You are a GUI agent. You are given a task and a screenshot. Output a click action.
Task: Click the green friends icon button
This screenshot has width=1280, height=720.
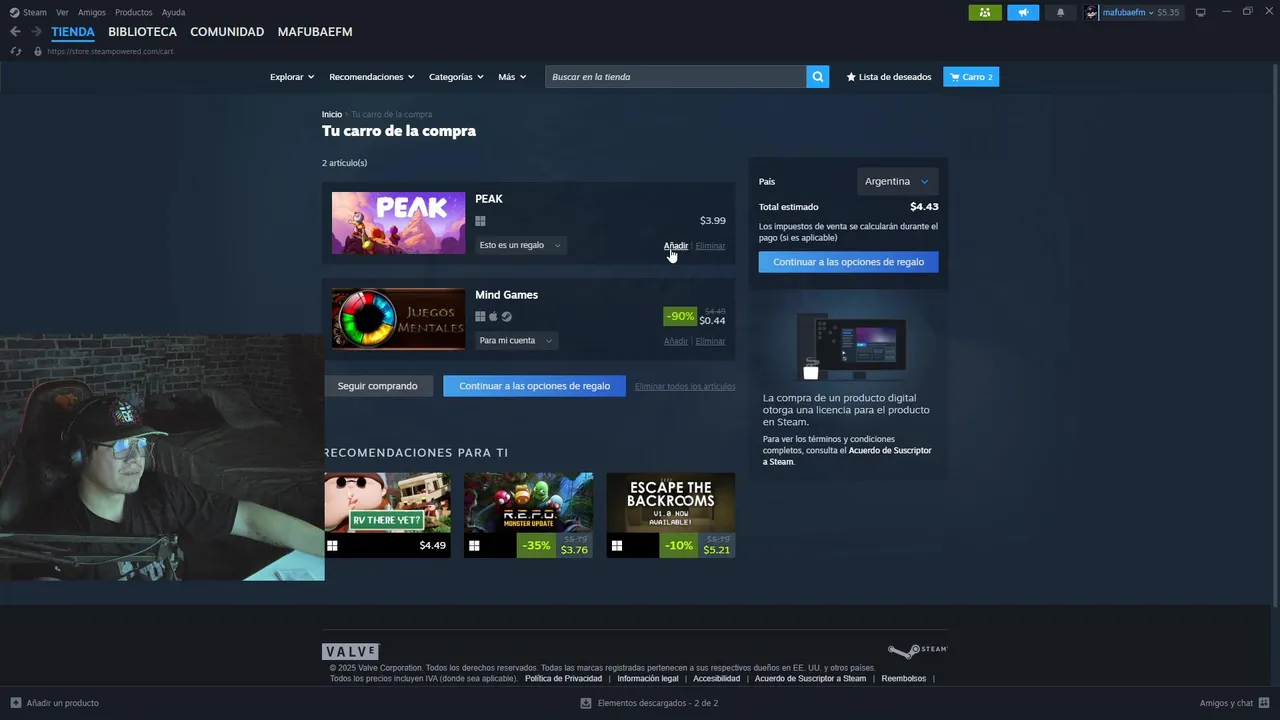985,12
